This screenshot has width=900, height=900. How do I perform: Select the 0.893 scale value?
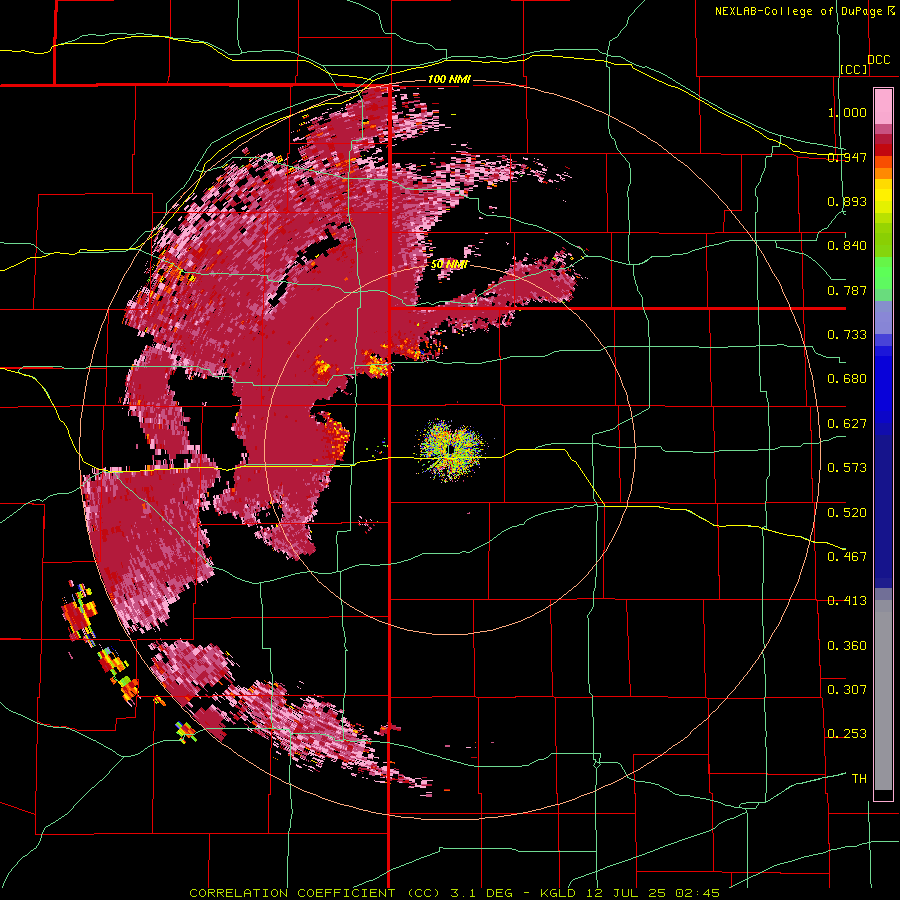click(847, 201)
